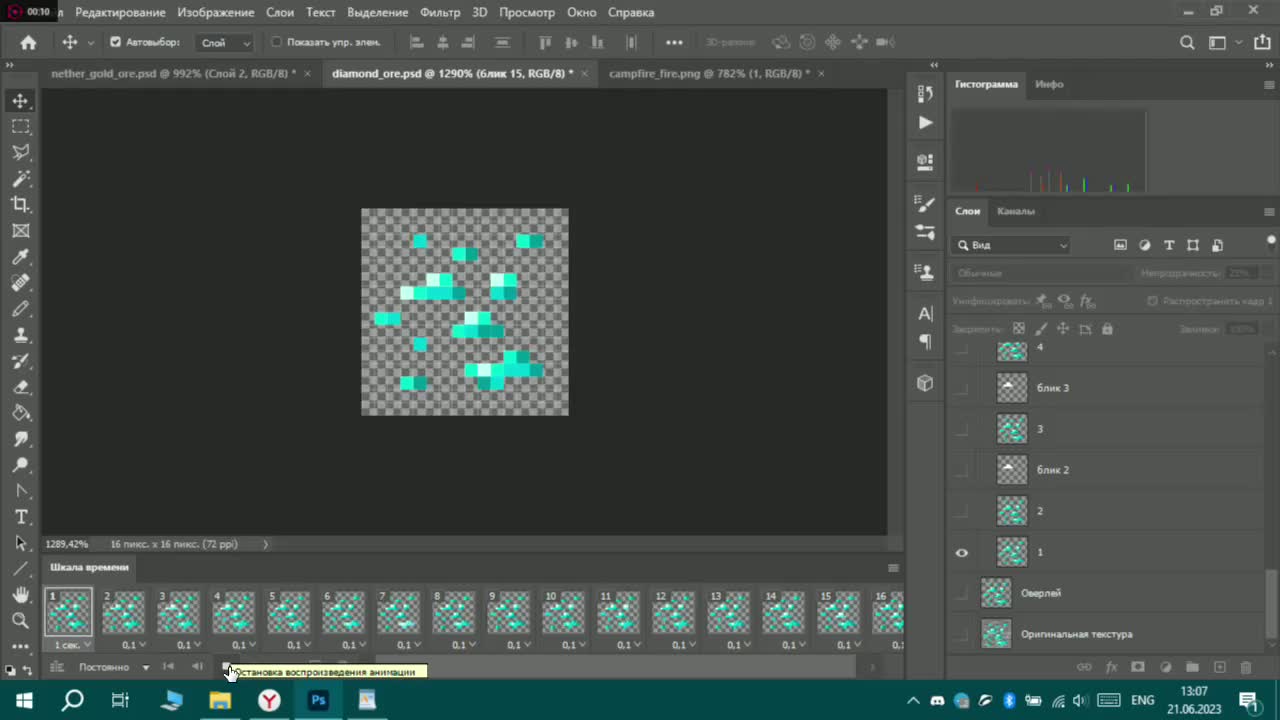1280x720 pixels.
Task: Select the Horizontal Type tool
Action: point(20,517)
